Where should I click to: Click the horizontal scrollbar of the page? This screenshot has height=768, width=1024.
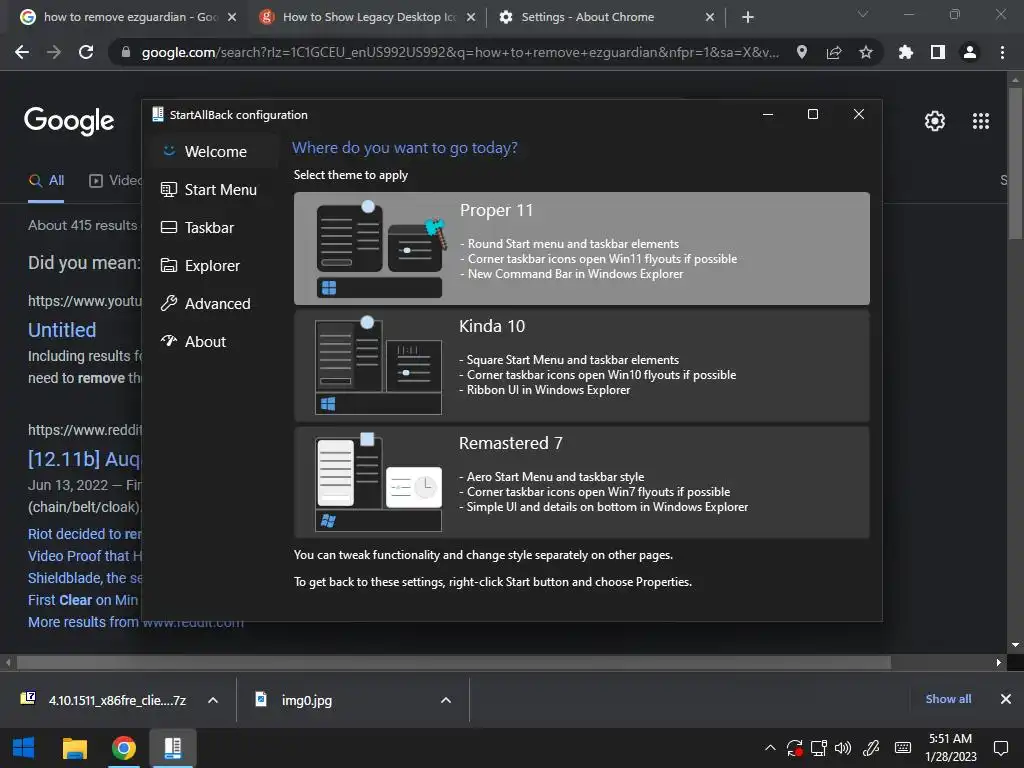pyautogui.click(x=454, y=663)
